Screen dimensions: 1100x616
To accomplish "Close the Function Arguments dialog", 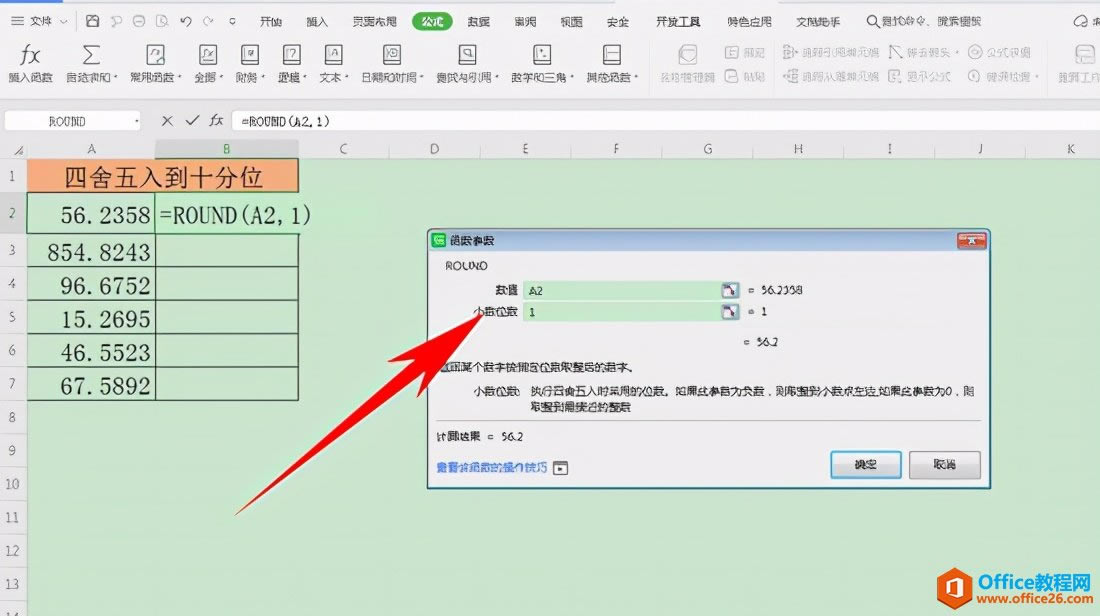I will pyautogui.click(x=972, y=241).
